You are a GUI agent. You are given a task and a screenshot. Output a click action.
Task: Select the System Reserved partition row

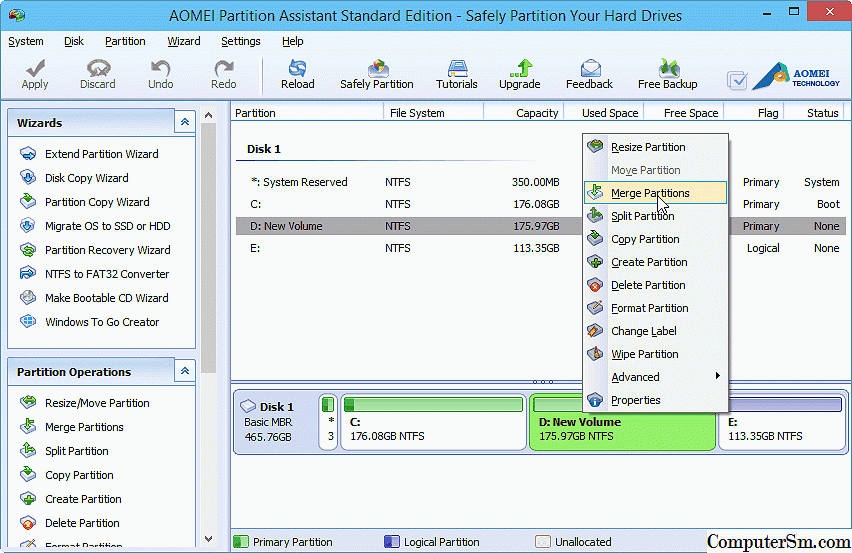[x=409, y=182]
